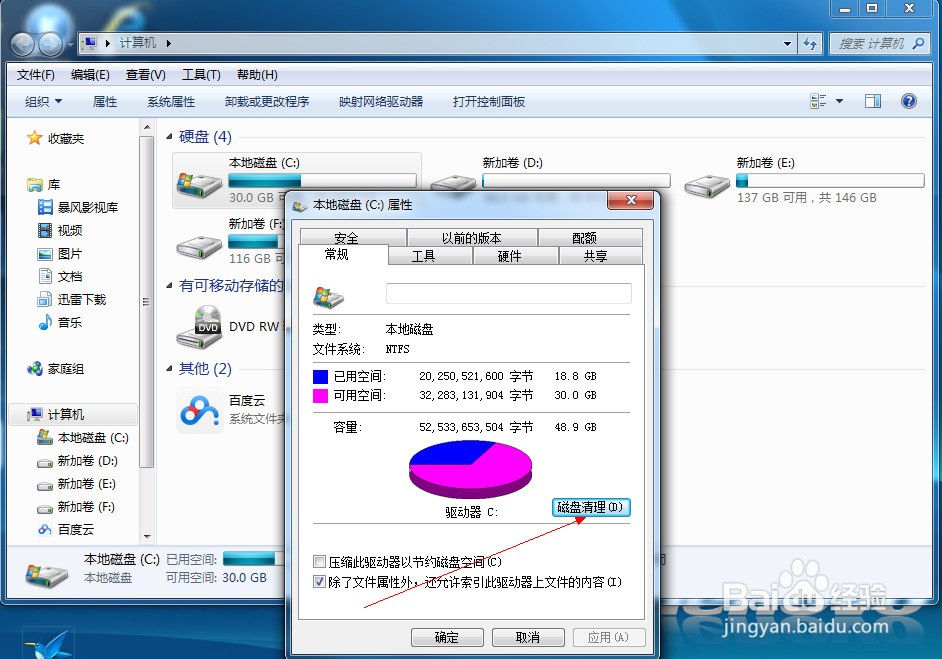
Task: Enable 压缩此驱动器以节约磁盘空间 checkbox
Action: pos(320,562)
